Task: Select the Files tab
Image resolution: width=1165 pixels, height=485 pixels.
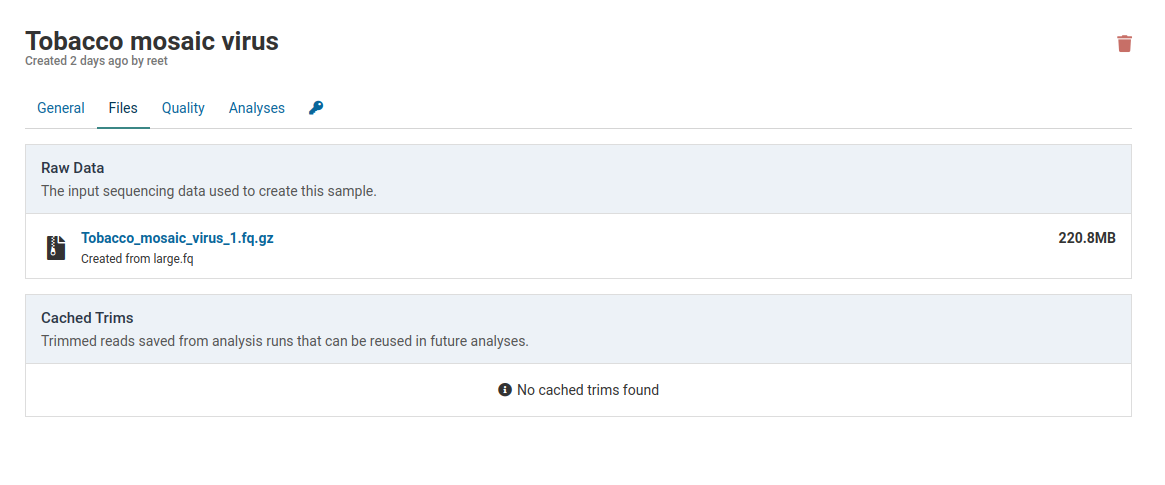Action: (123, 108)
